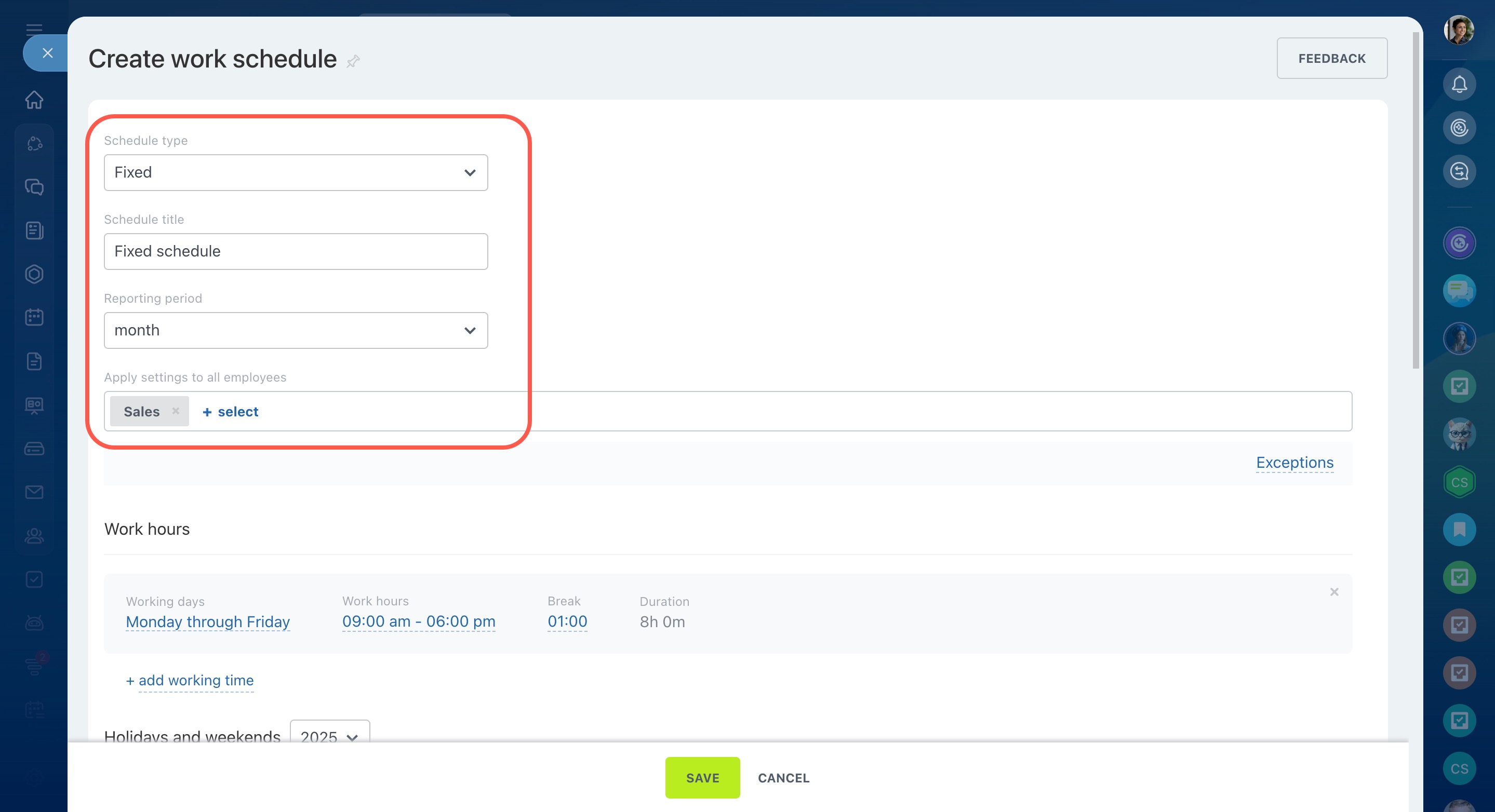Remove the Sales department tag
This screenshot has width=1495, height=812.
pos(175,411)
